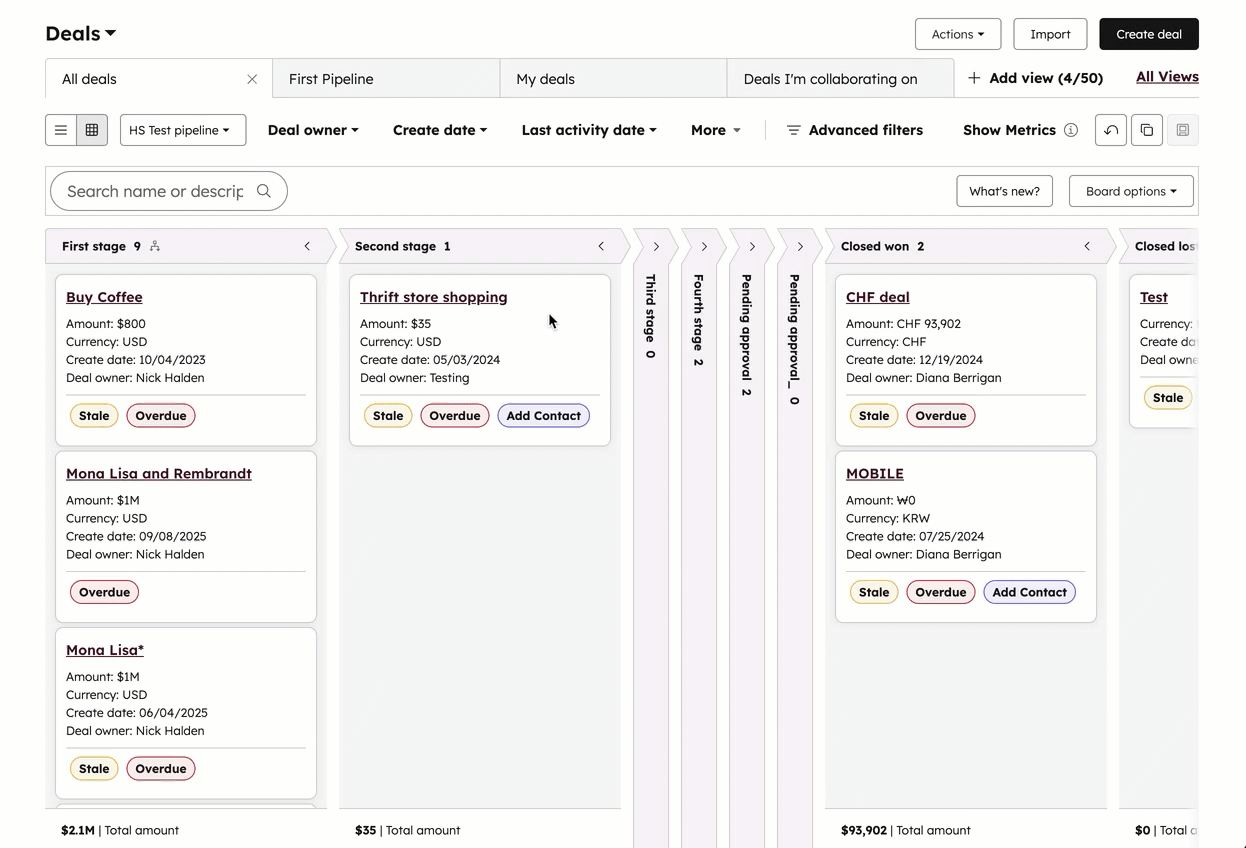This screenshot has height=848, width=1246.
Task: Collapse the Second stage column
Action: click(x=601, y=245)
